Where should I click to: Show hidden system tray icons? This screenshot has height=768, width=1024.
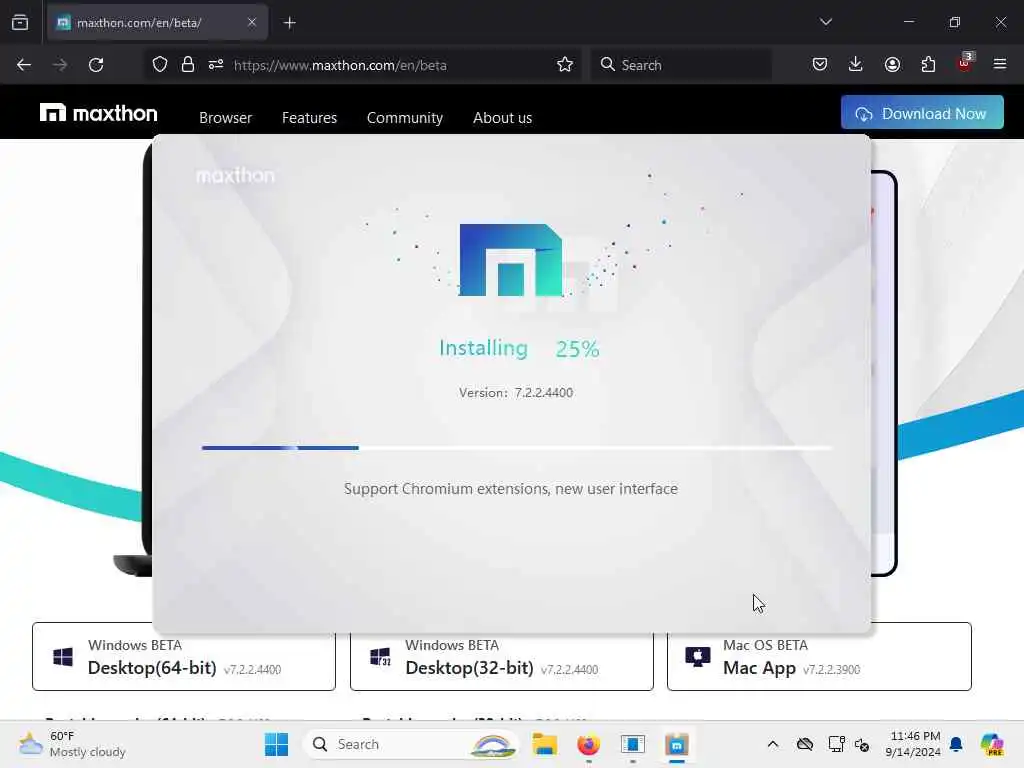(x=773, y=744)
